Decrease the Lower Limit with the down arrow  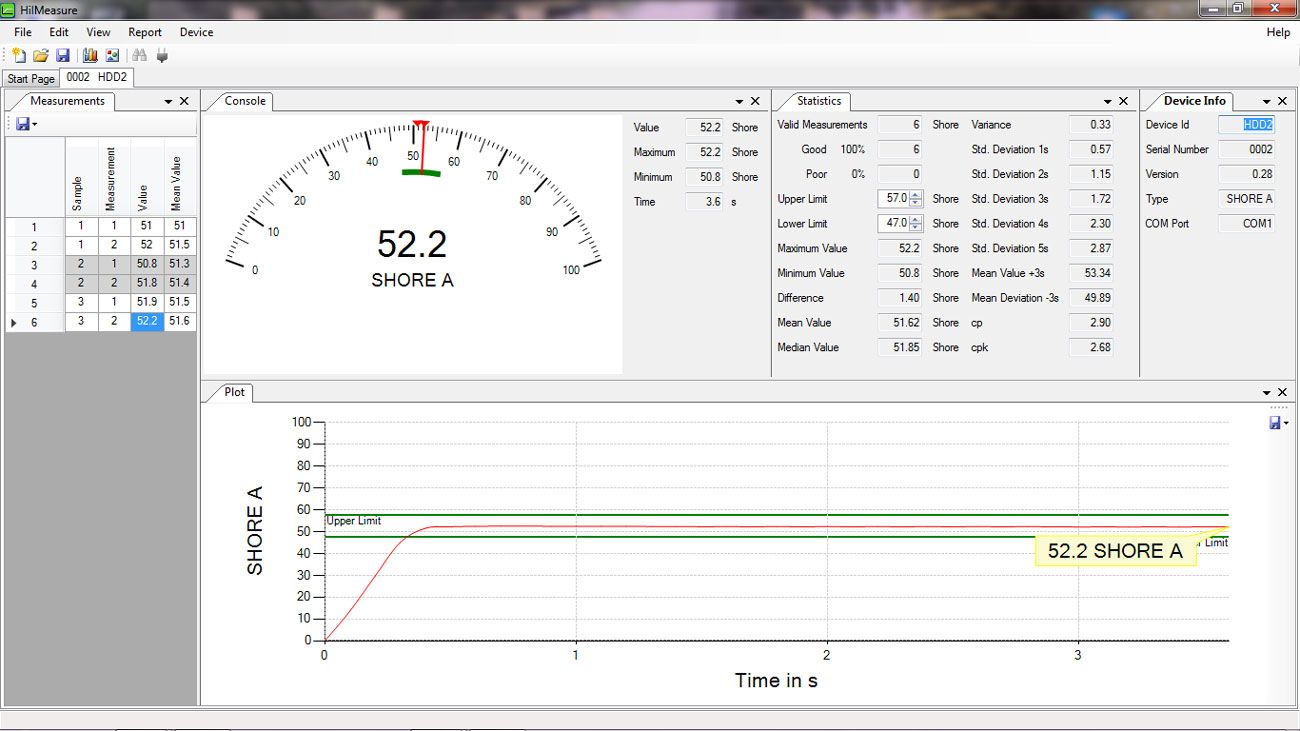(x=916, y=227)
